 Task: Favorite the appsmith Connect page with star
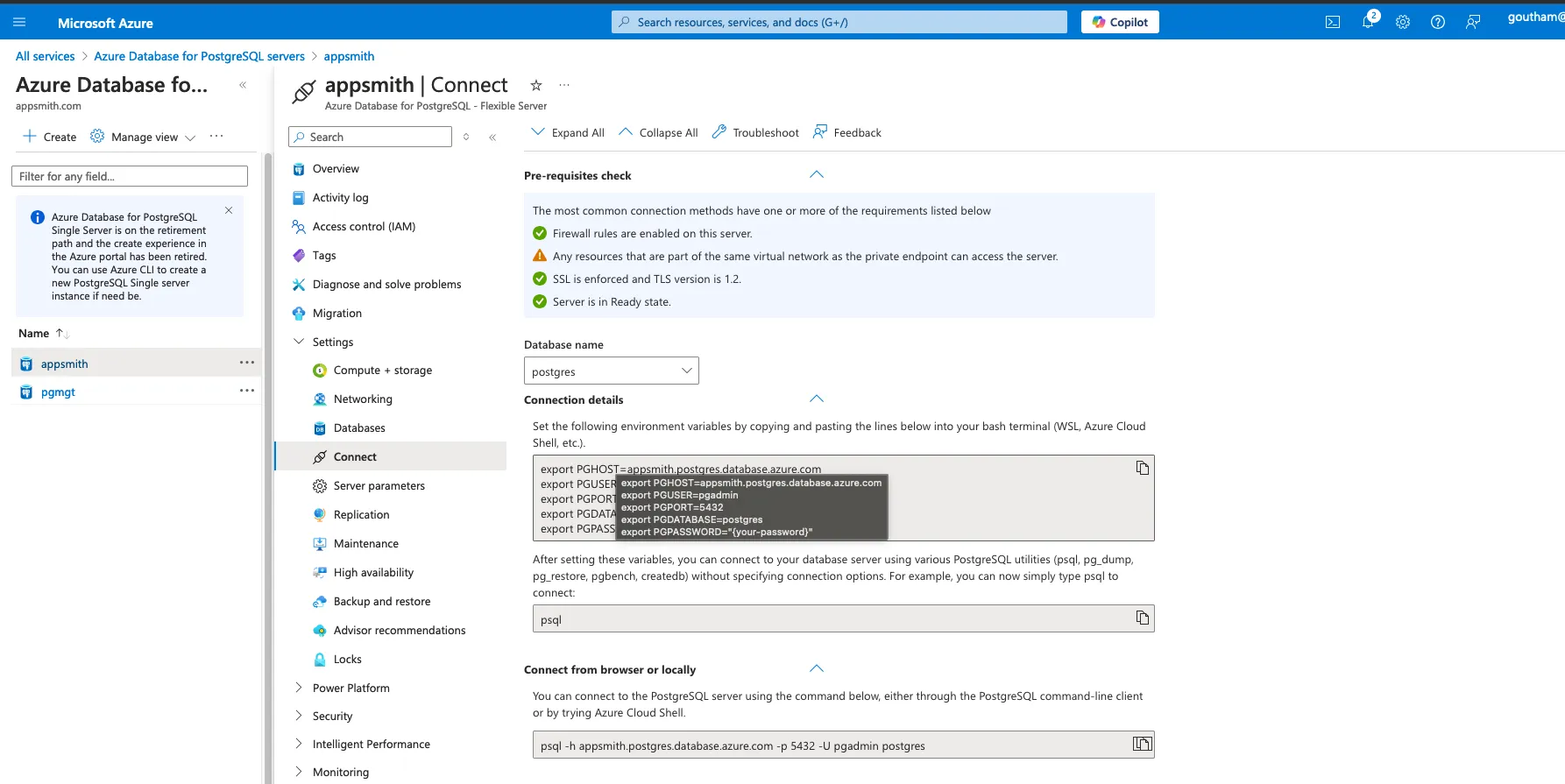536,85
